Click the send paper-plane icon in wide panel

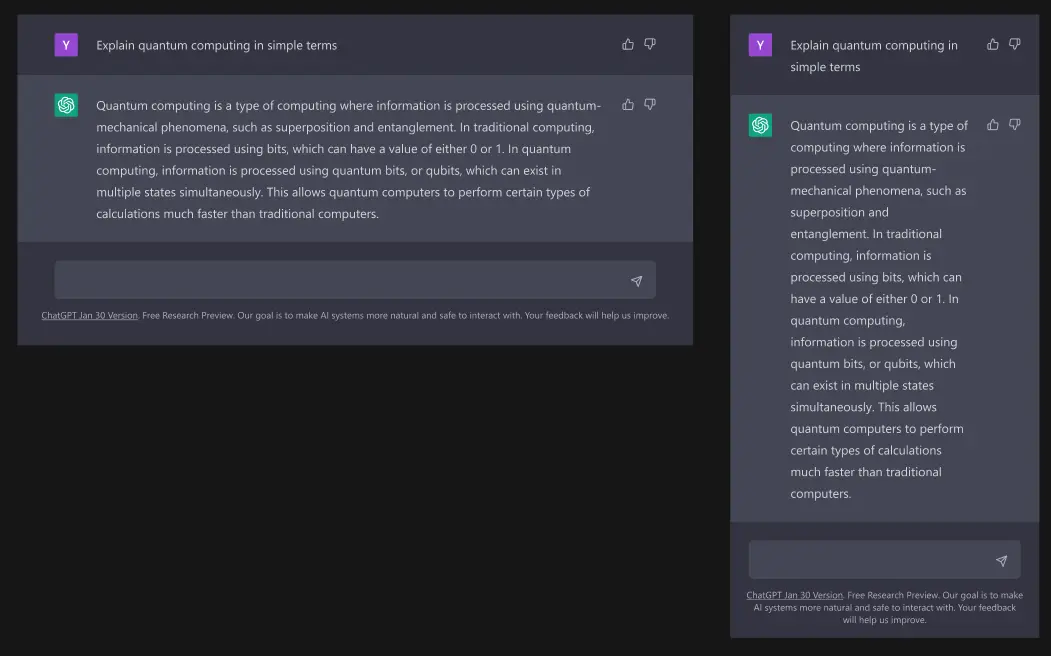pos(637,280)
